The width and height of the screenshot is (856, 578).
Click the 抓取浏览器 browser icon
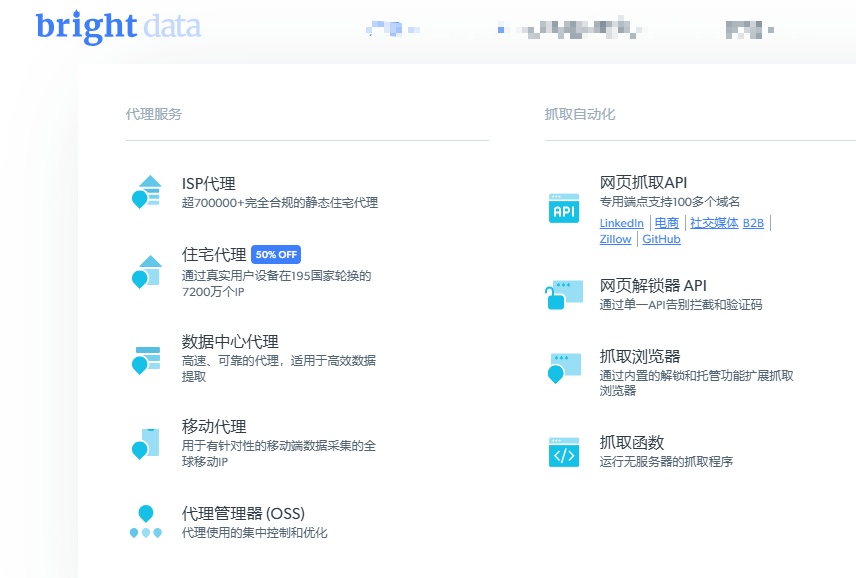pos(564,368)
